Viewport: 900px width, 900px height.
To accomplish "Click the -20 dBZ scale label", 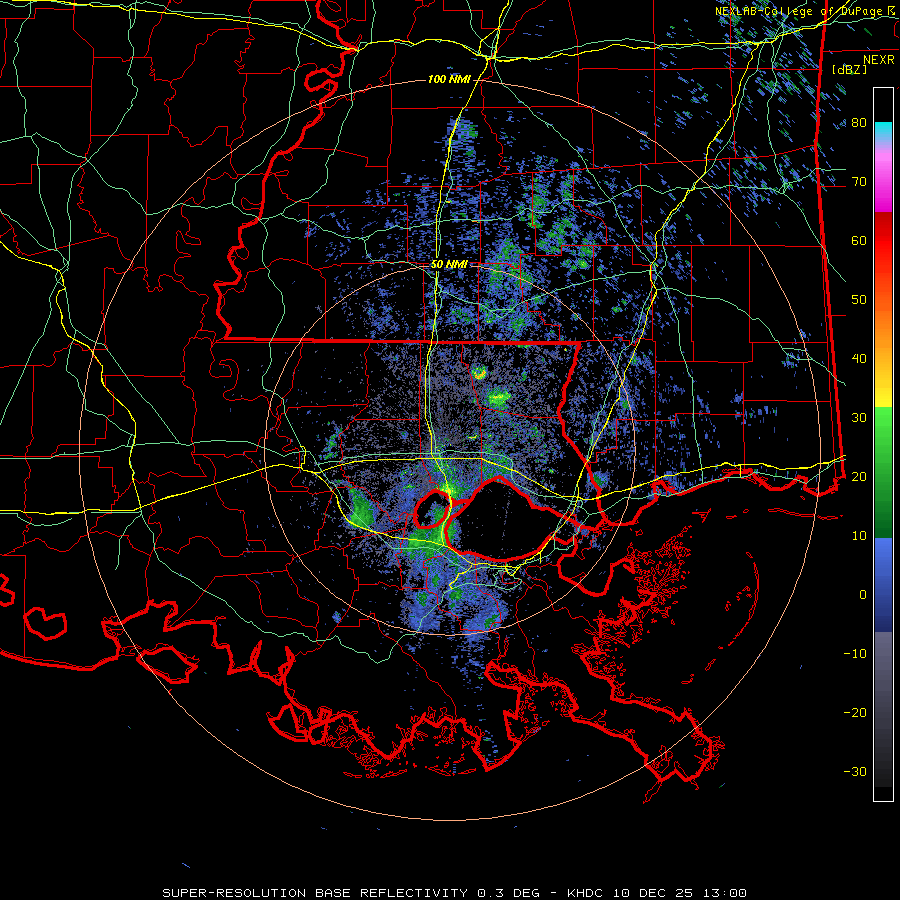I will pos(855,713).
